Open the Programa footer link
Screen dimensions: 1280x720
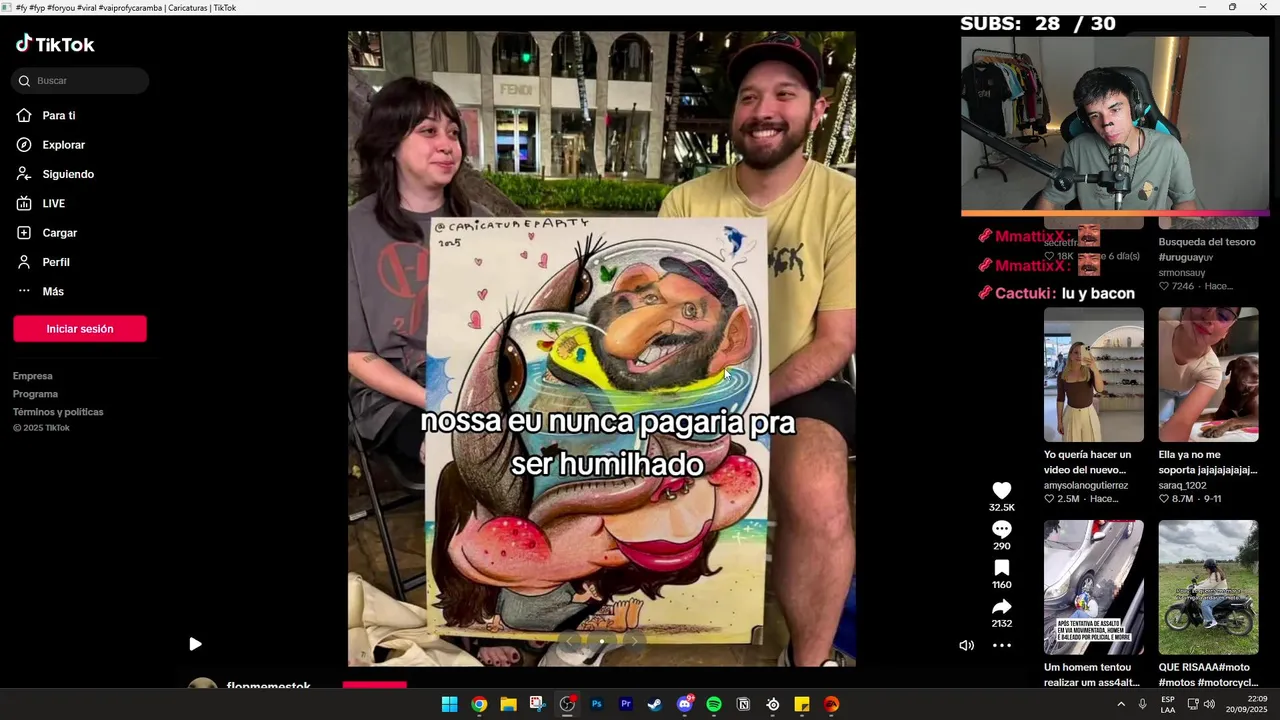36,394
